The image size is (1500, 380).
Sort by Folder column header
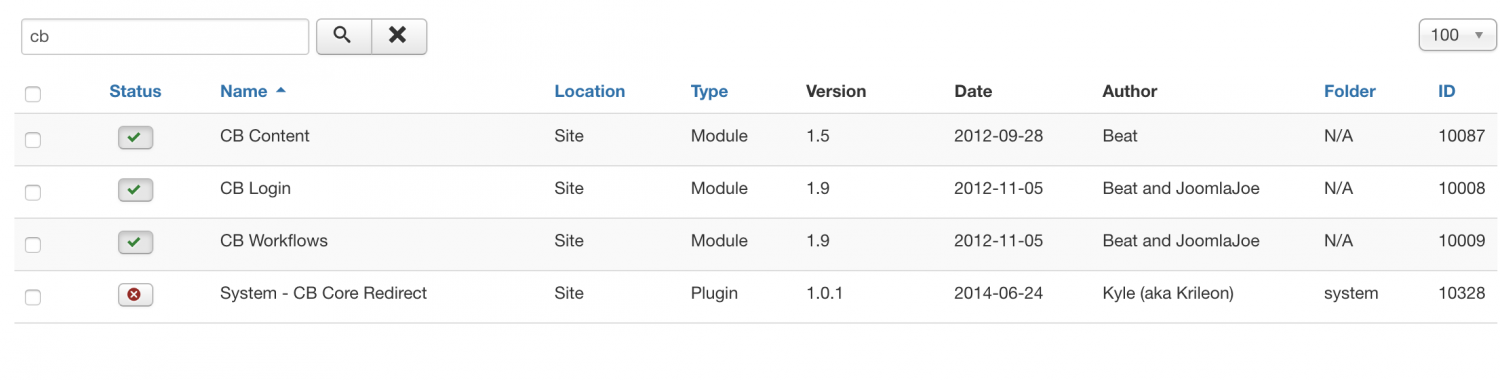tap(1350, 91)
